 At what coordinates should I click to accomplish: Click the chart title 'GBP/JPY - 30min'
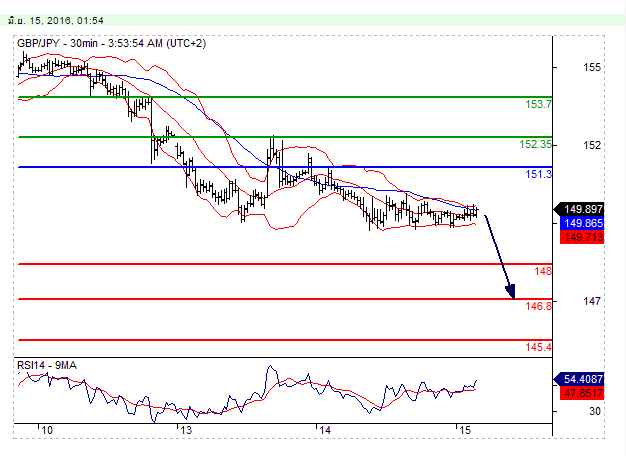(x=57, y=43)
